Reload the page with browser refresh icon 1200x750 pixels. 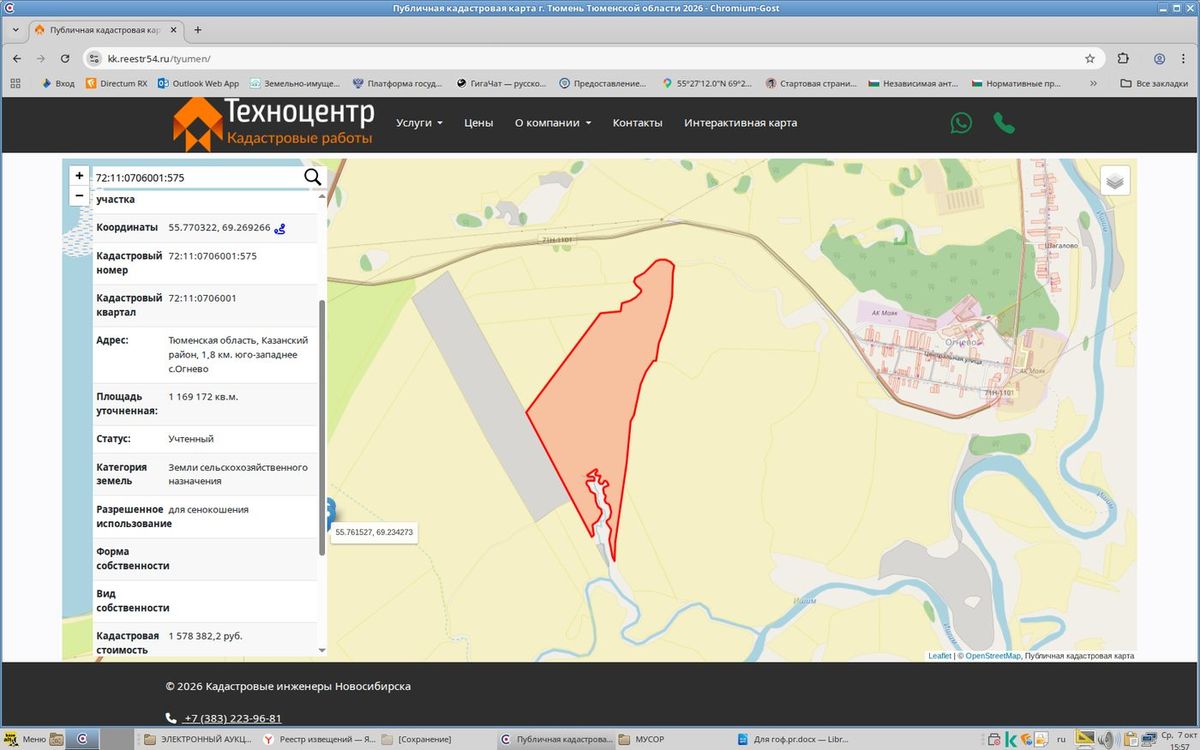coord(65,58)
